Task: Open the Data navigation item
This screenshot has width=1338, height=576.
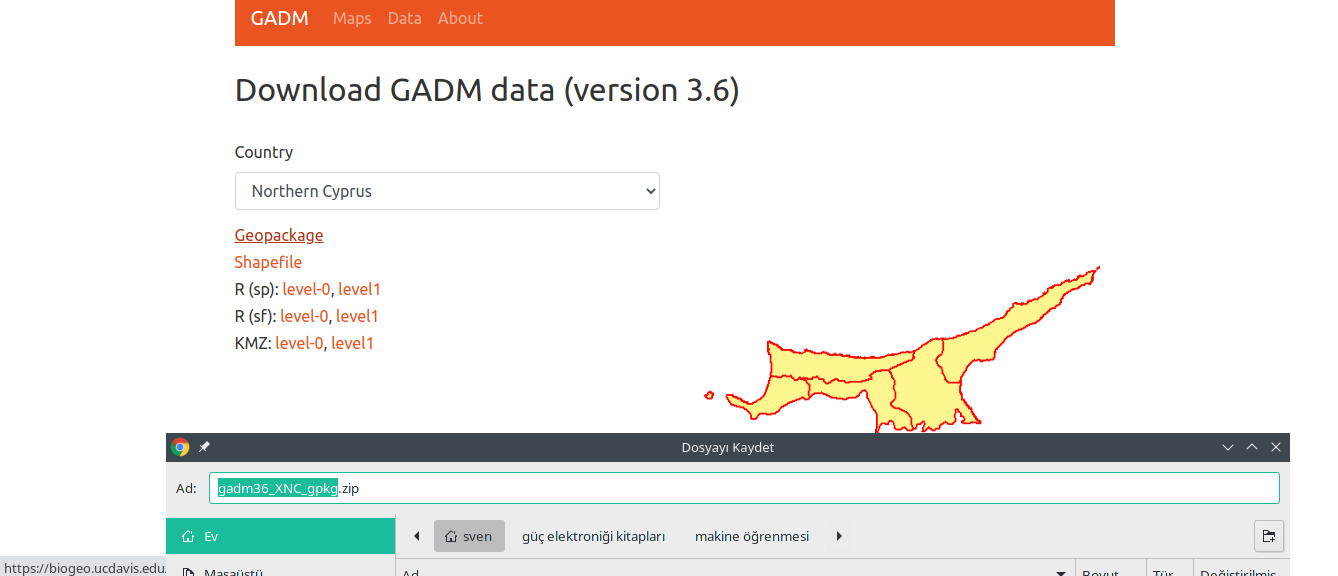Action: 405,18
